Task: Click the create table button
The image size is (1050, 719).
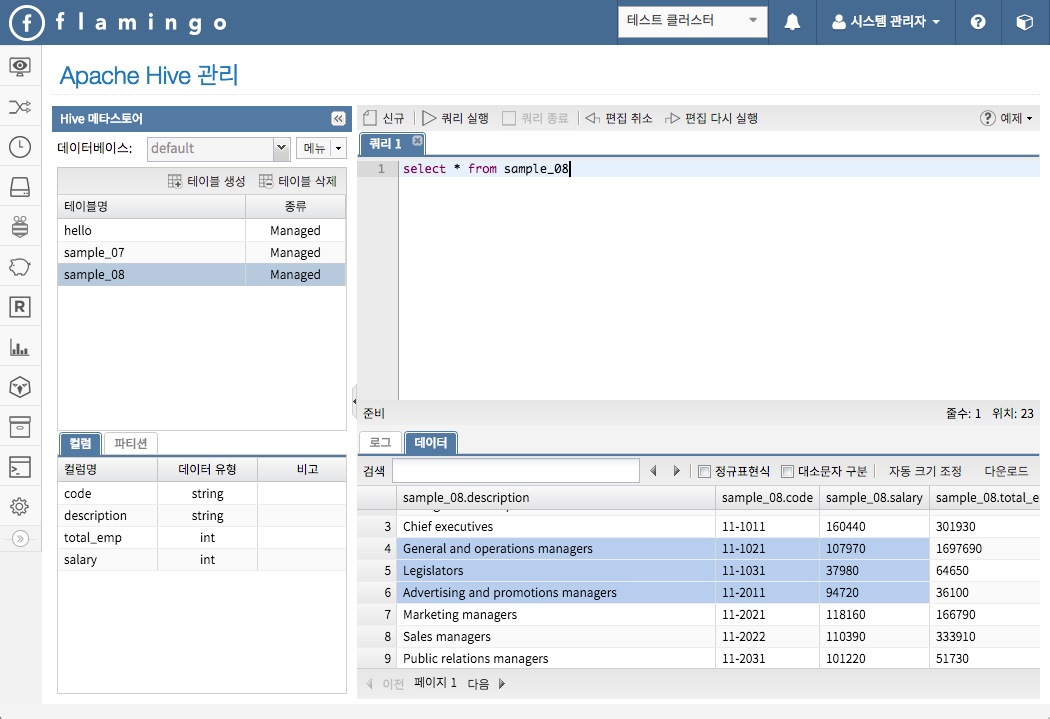Action: 206,181
